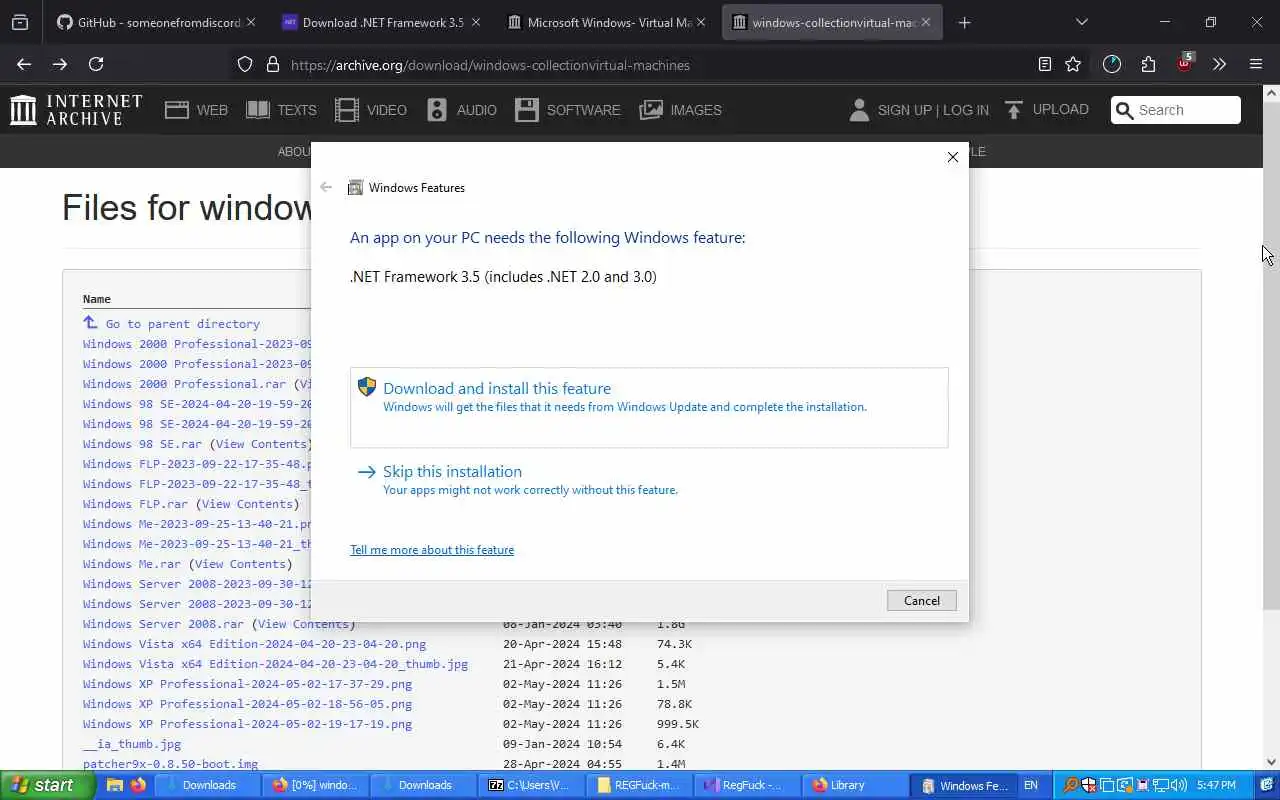Image resolution: width=1280 pixels, height=800 pixels.
Task: Open Tell me more about this feature link
Action: pos(432,550)
